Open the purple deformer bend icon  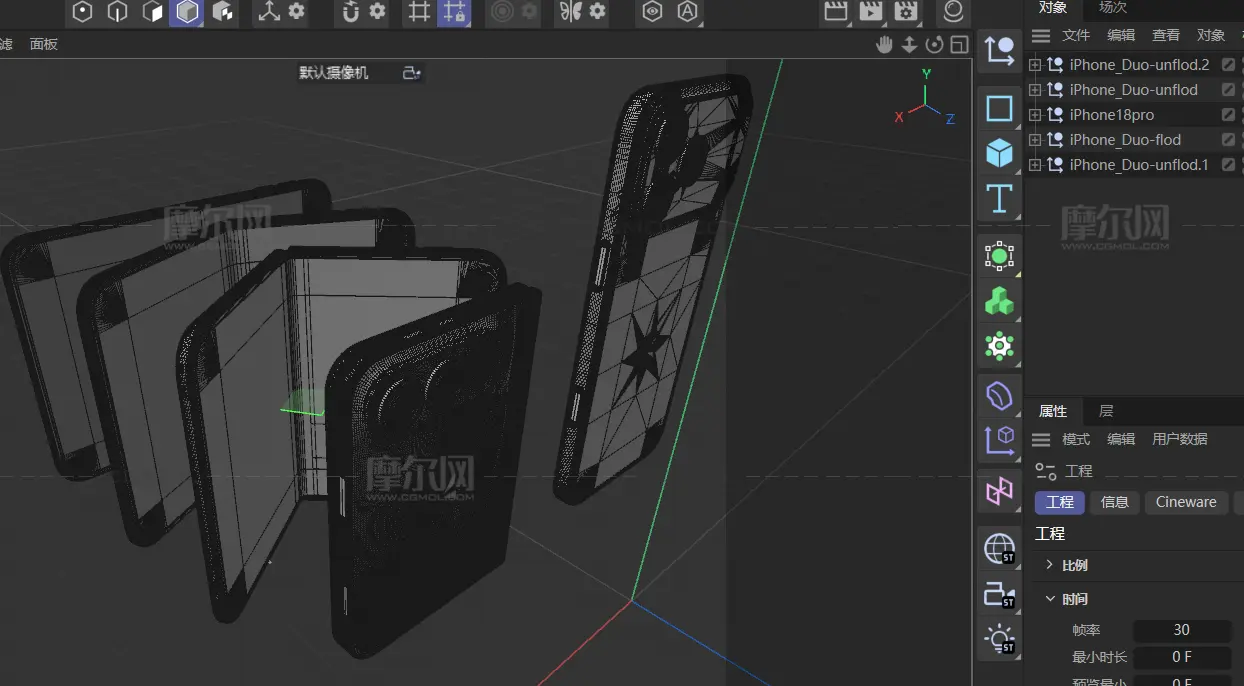[x=999, y=396]
